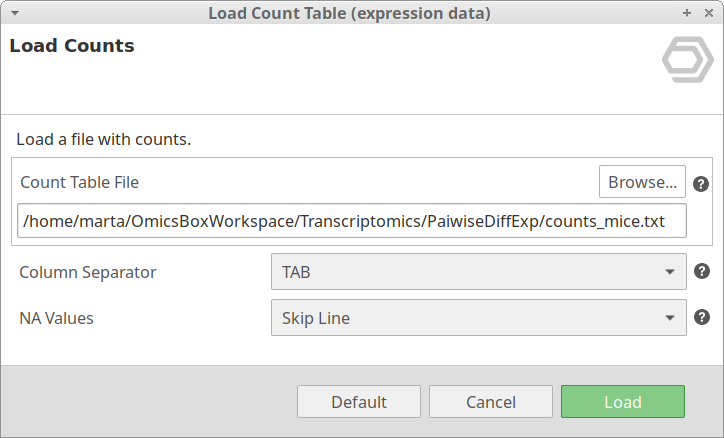Screen dimensions: 724x438
Task: View help for NA Values option
Action: [x=701, y=318]
